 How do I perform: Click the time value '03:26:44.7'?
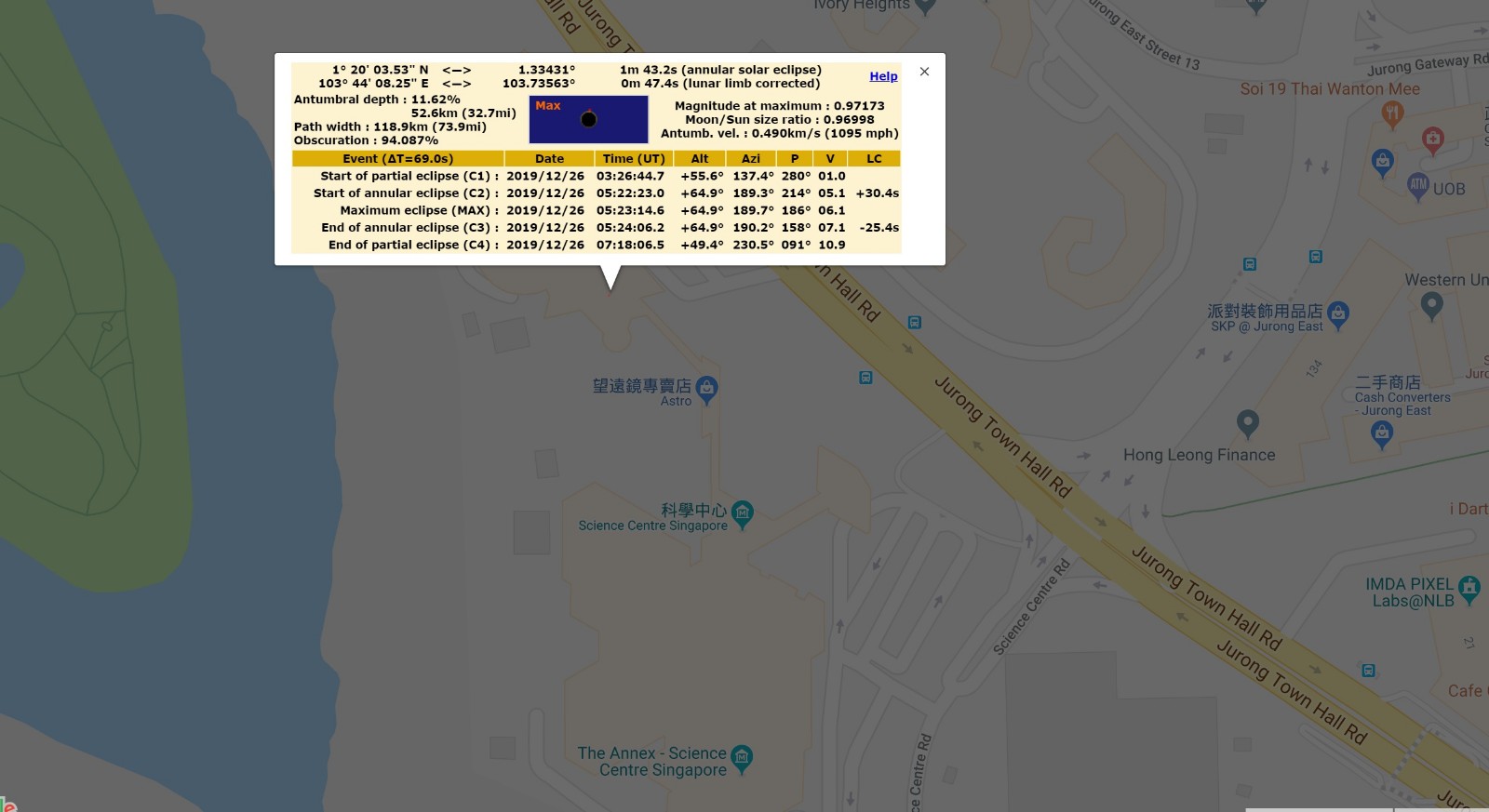tap(631, 176)
